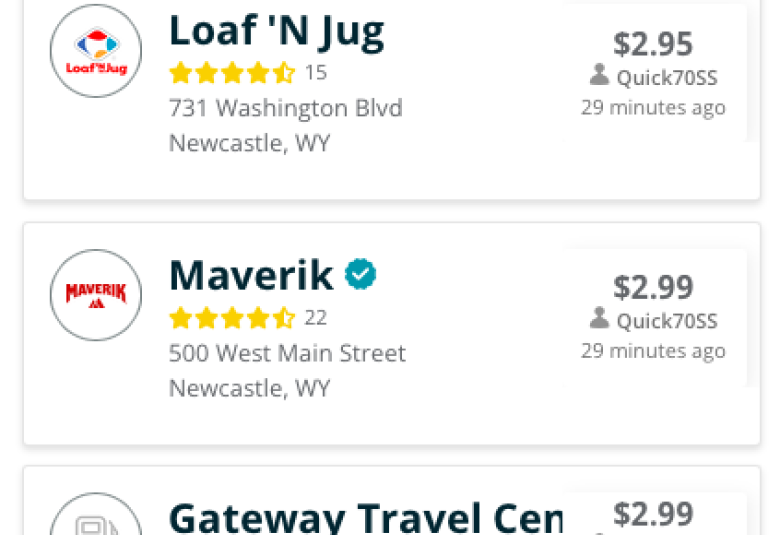Open the Maverik station title
Image resolution: width=780 pixels, height=535 pixels.
251,275
